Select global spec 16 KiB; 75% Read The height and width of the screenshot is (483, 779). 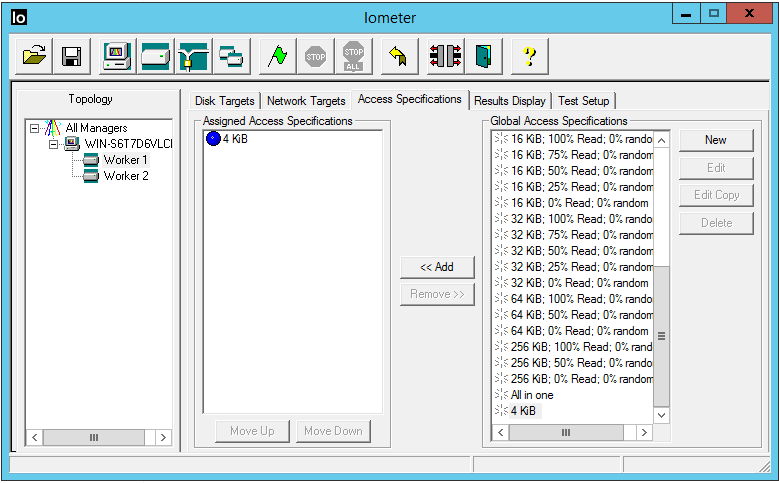pos(581,155)
